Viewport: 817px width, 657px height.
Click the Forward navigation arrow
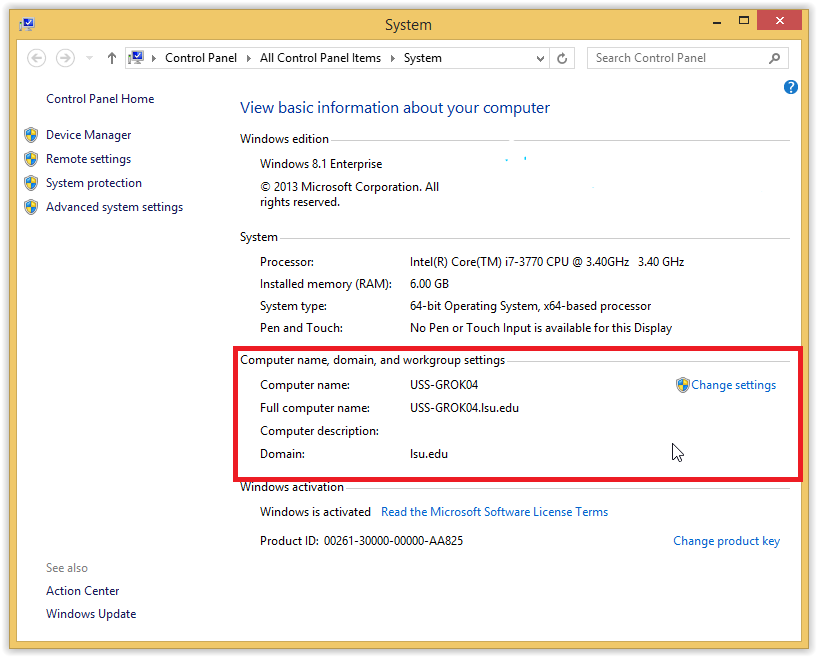click(x=65, y=58)
